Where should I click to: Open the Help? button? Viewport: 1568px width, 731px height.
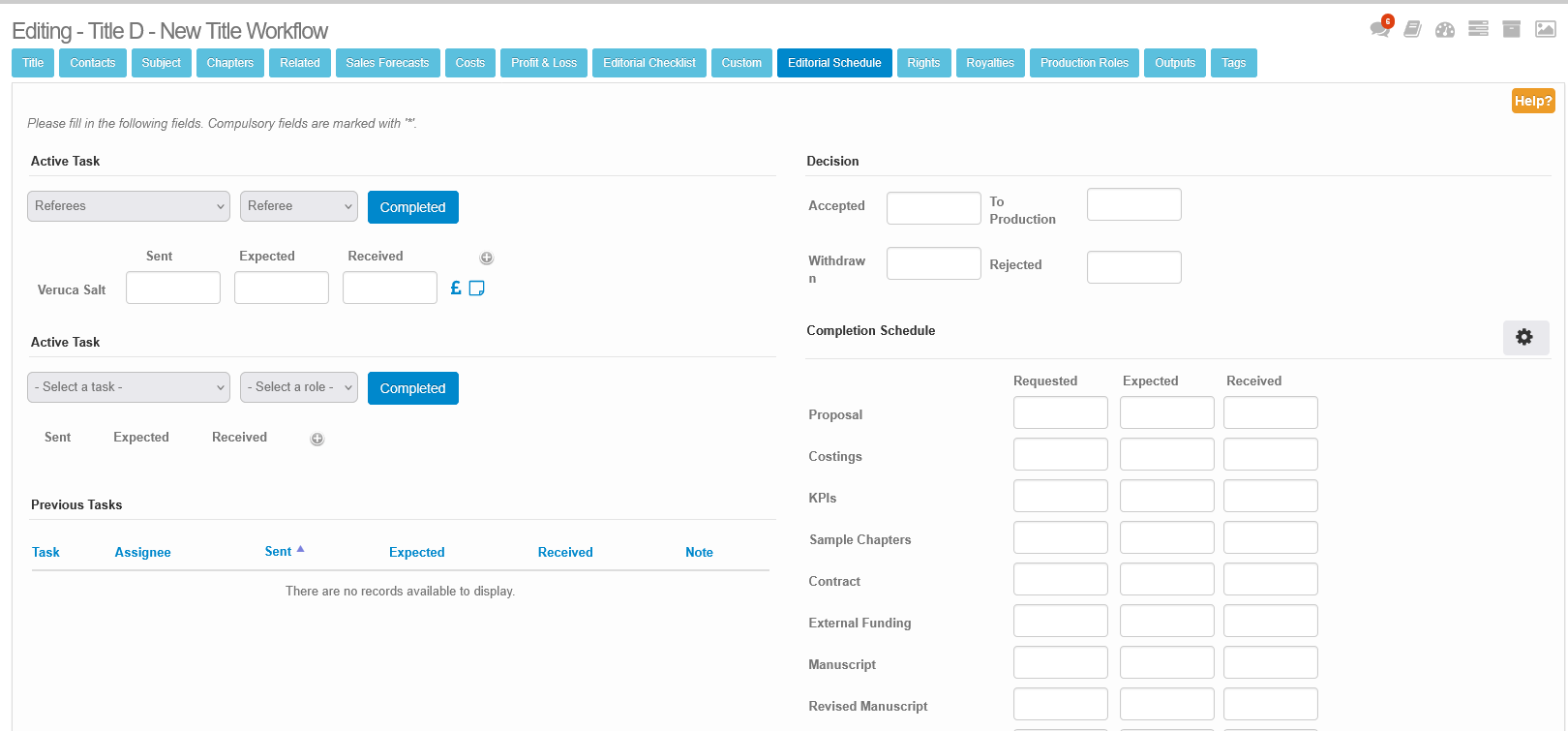click(1533, 101)
